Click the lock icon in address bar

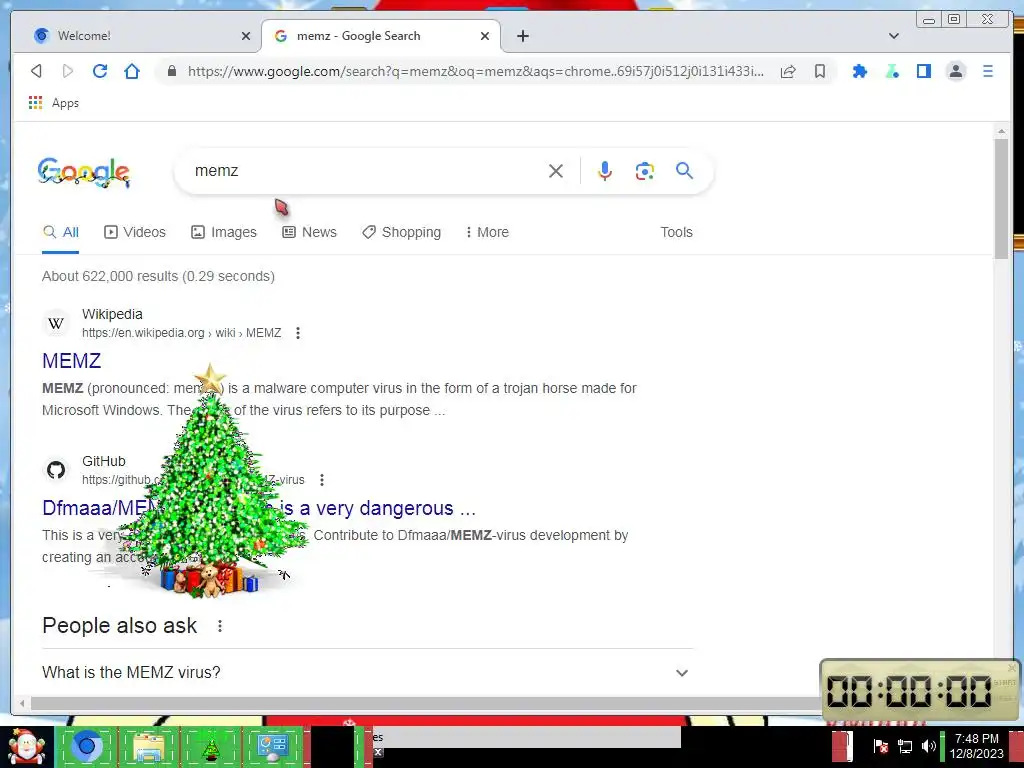172,71
